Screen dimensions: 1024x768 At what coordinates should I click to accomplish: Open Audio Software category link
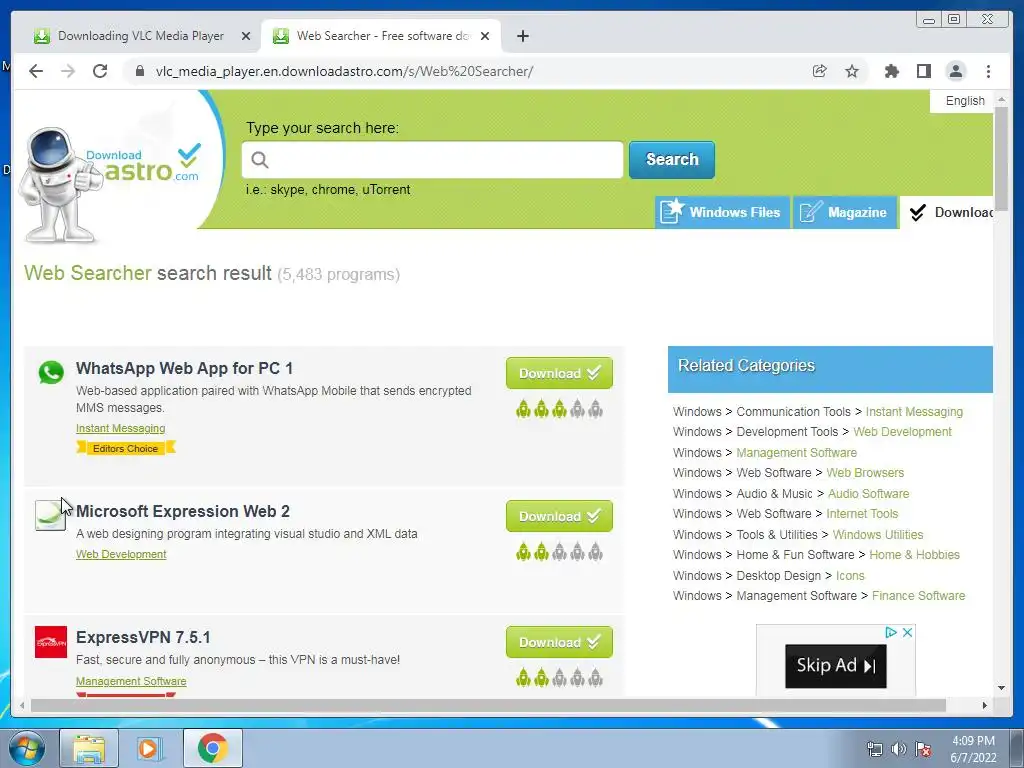pyautogui.click(x=868, y=494)
